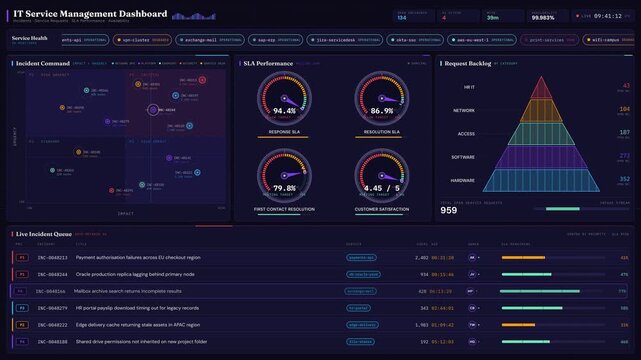The image size is (641, 360).
Task: Open the payments-api service tag in the queue
Action: (x=361, y=258)
